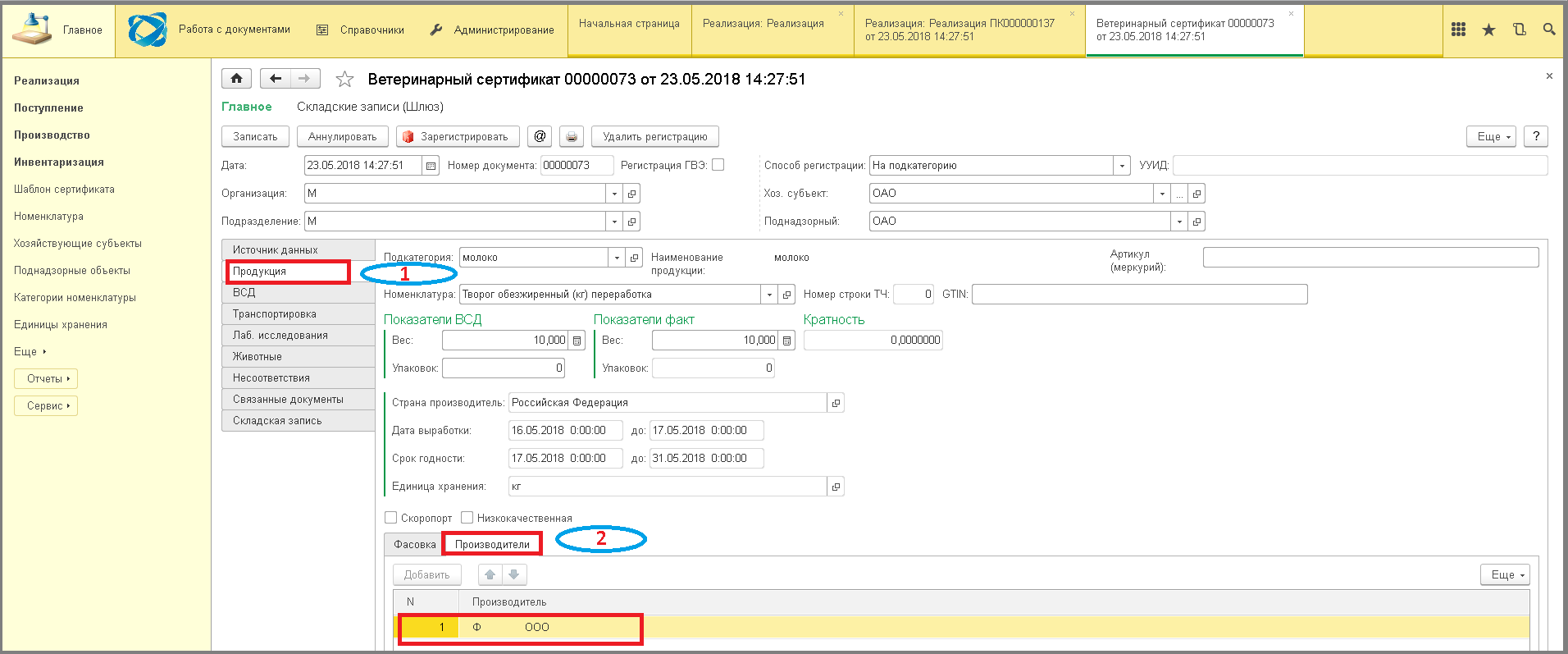
Task: Expand Хоз. субъект dropdown arrow
Action: pos(1162,194)
